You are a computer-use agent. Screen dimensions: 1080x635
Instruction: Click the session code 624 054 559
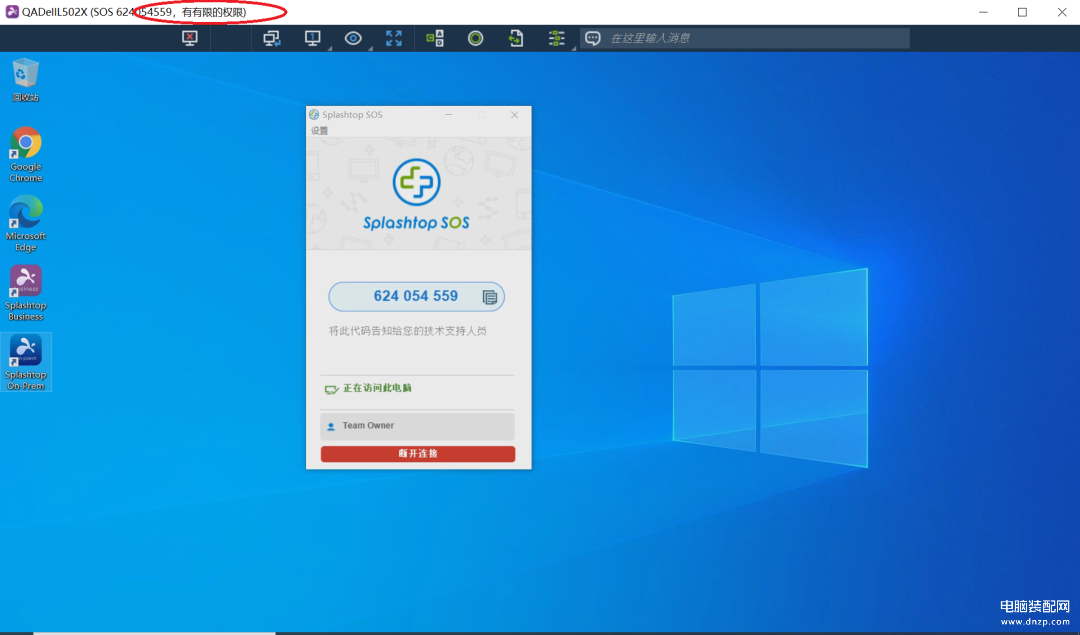[x=415, y=296]
